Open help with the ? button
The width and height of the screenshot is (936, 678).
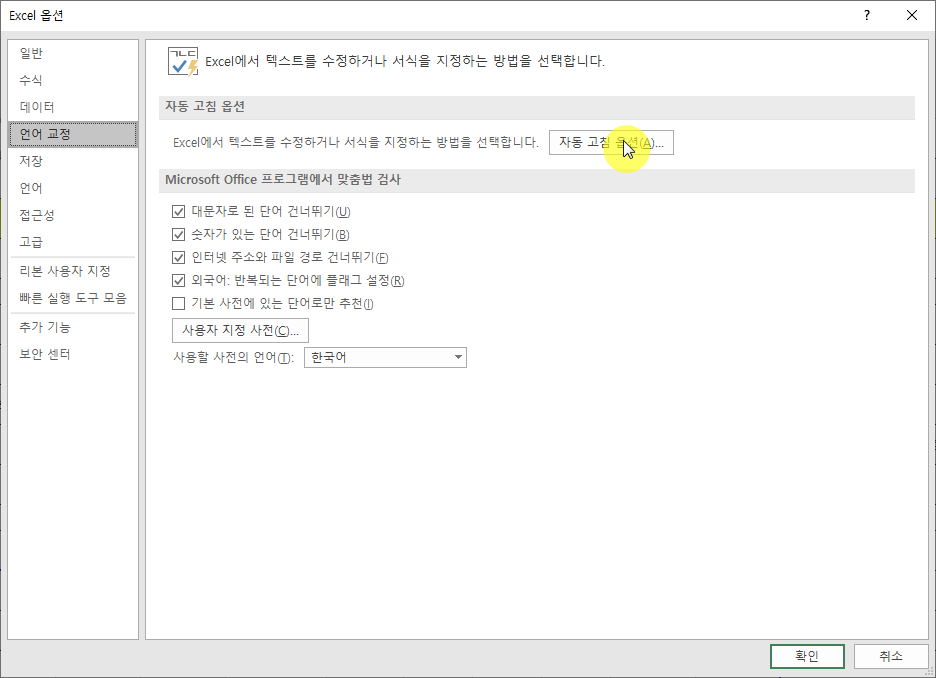(x=867, y=16)
